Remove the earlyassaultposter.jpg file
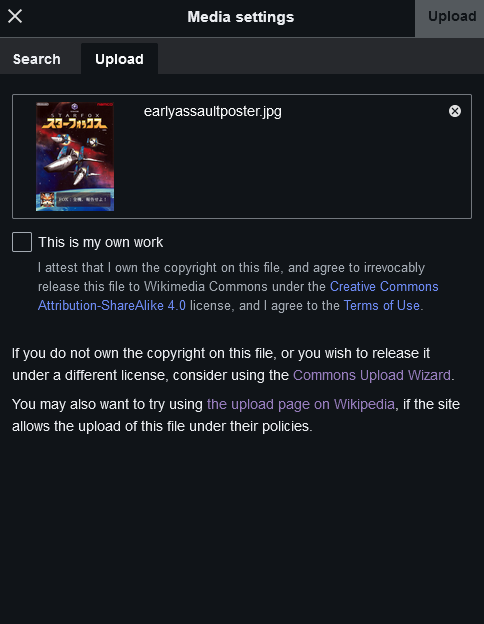484x624 pixels. tap(455, 111)
